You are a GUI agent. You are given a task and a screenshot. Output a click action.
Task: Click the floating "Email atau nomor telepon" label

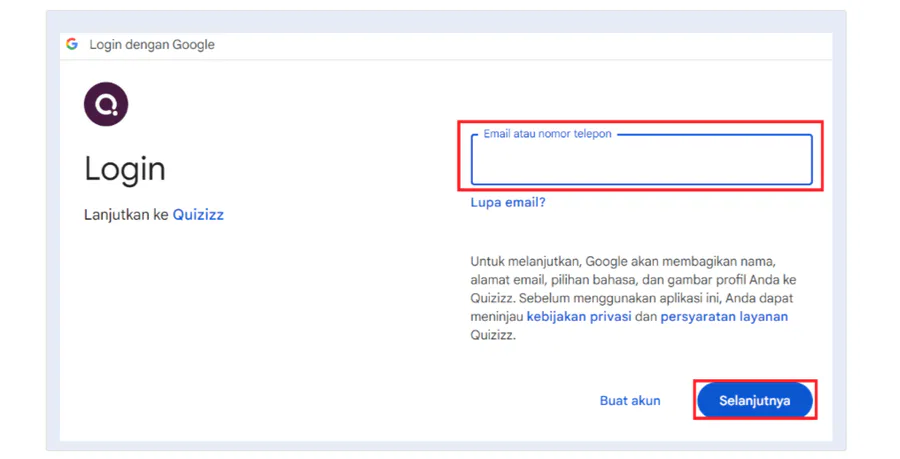[547, 133]
